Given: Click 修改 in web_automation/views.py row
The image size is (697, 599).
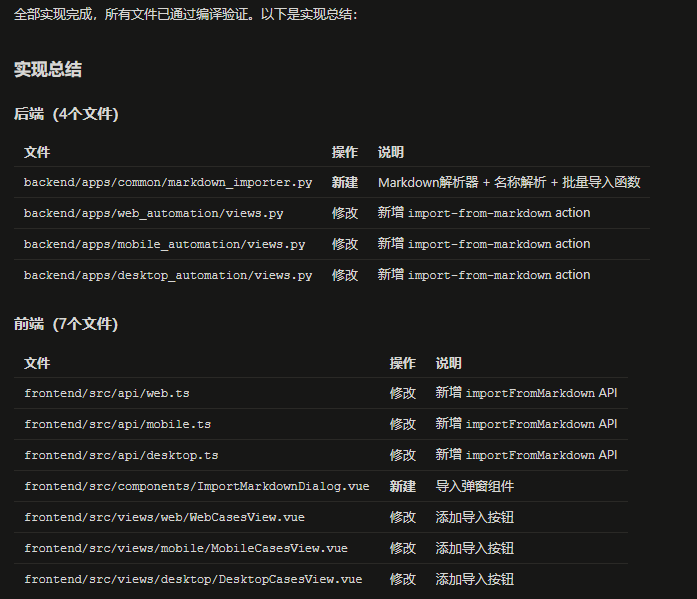Looking at the screenshot, I should pos(345,213).
